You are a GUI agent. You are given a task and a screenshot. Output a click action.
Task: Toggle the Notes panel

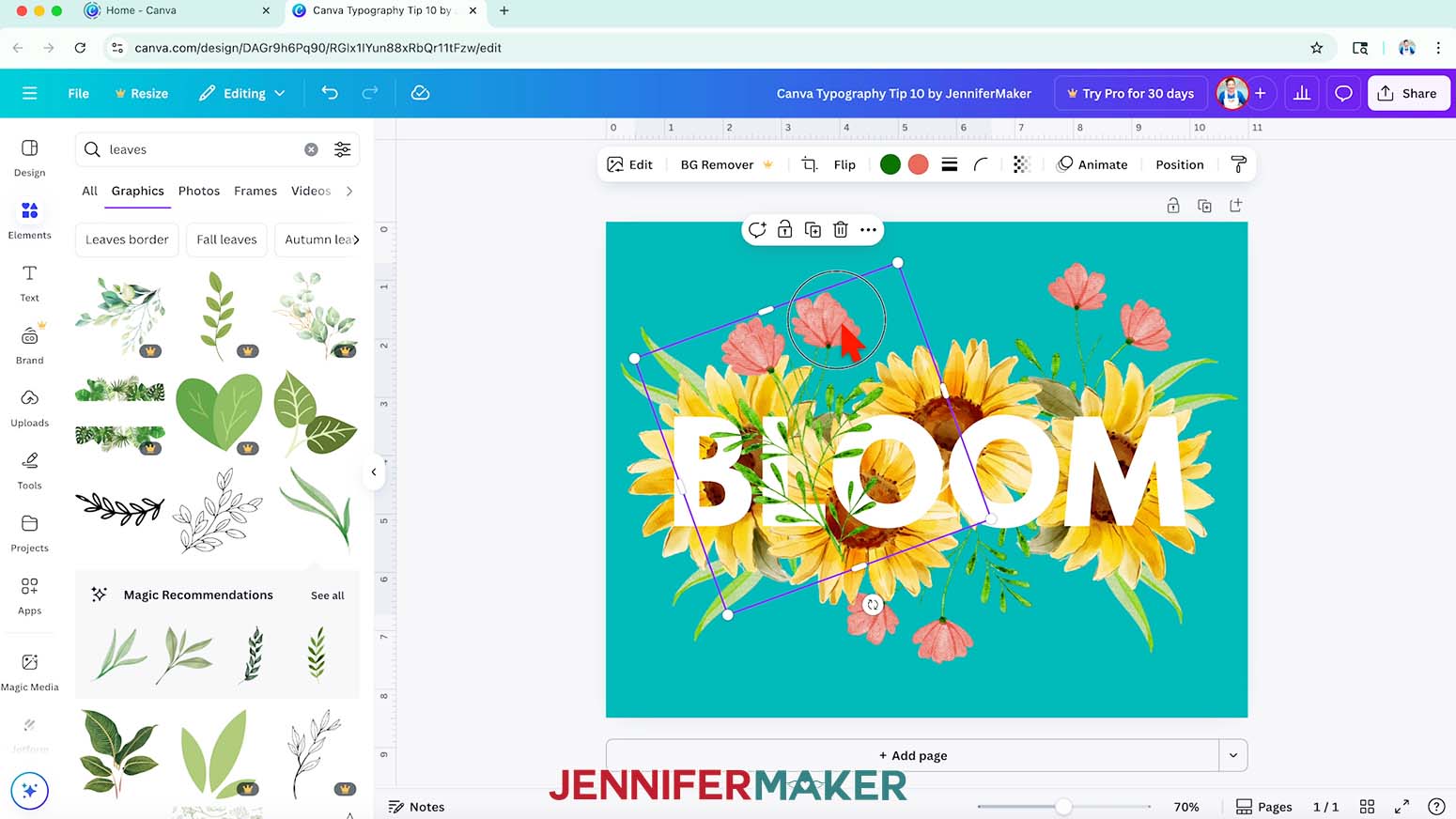tap(416, 807)
